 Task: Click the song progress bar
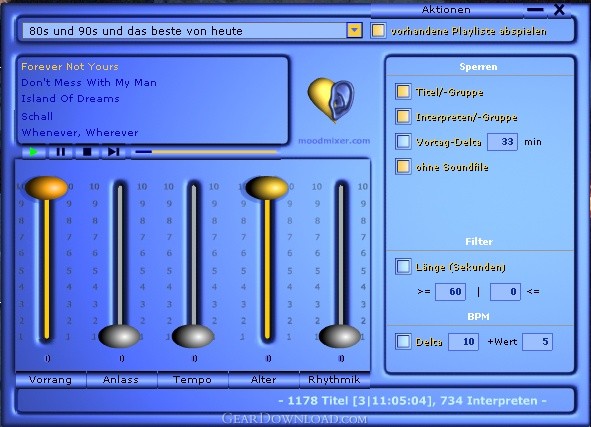pos(206,152)
